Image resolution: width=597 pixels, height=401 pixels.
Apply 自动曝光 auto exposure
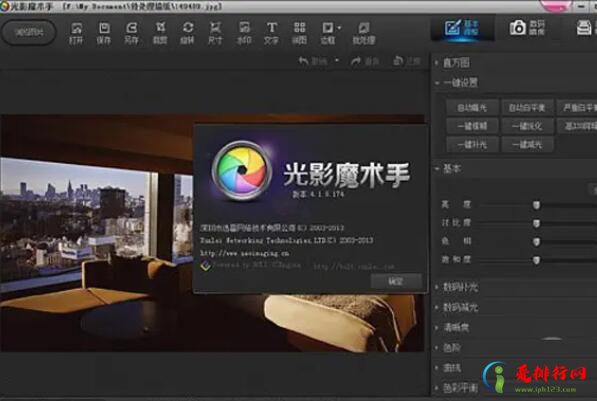[472, 108]
